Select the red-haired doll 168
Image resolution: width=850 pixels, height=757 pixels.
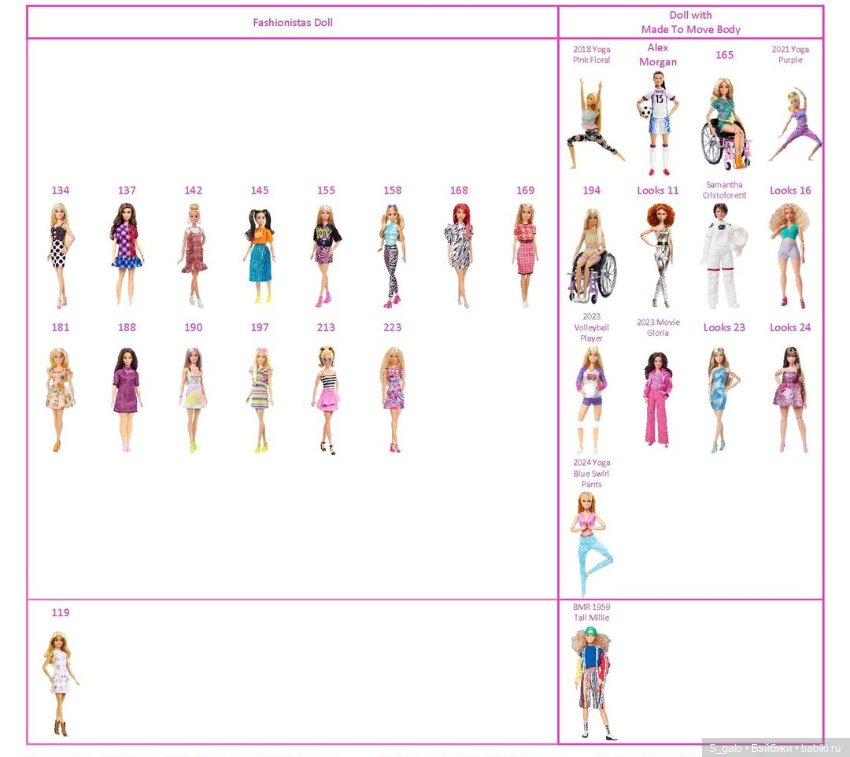[x=459, y=254]
